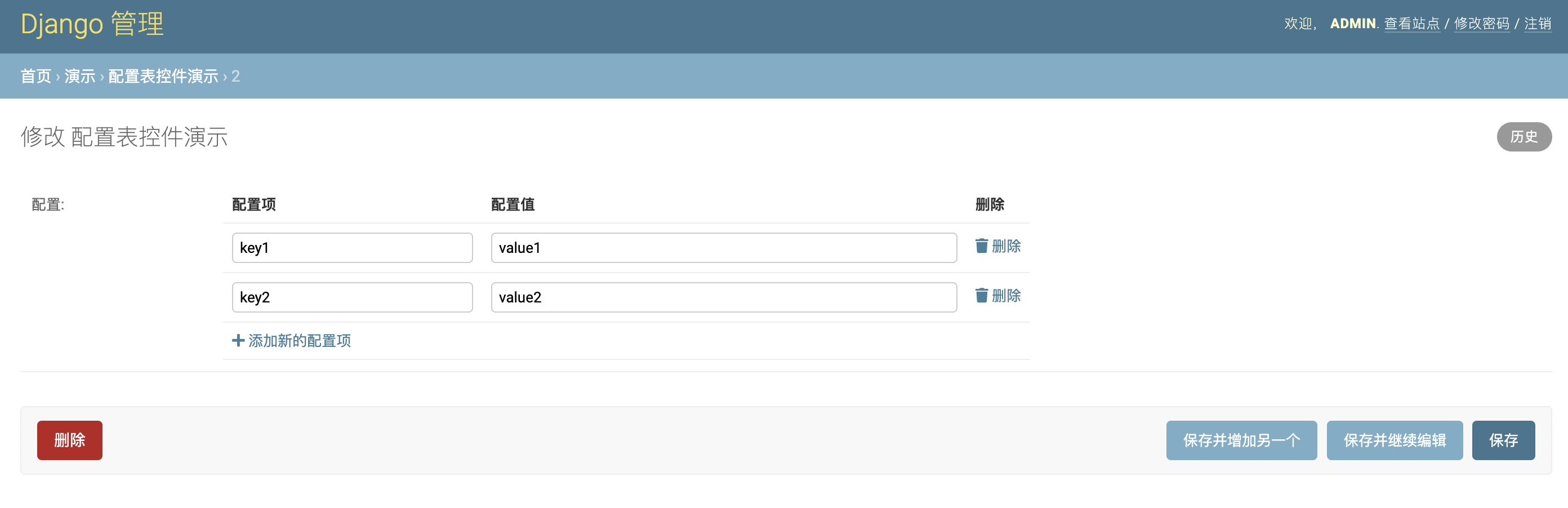
Task: Click the trash icon in the key2 row
Action: coord(981,296)
